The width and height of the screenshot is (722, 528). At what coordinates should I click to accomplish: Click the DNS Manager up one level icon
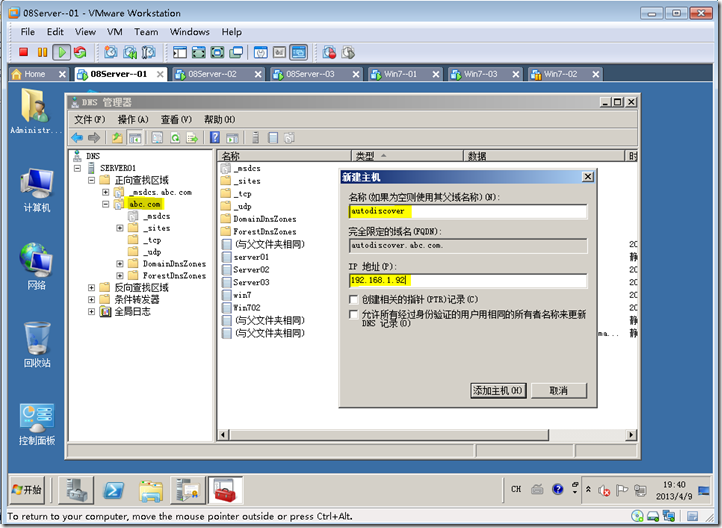pos(117,137)
